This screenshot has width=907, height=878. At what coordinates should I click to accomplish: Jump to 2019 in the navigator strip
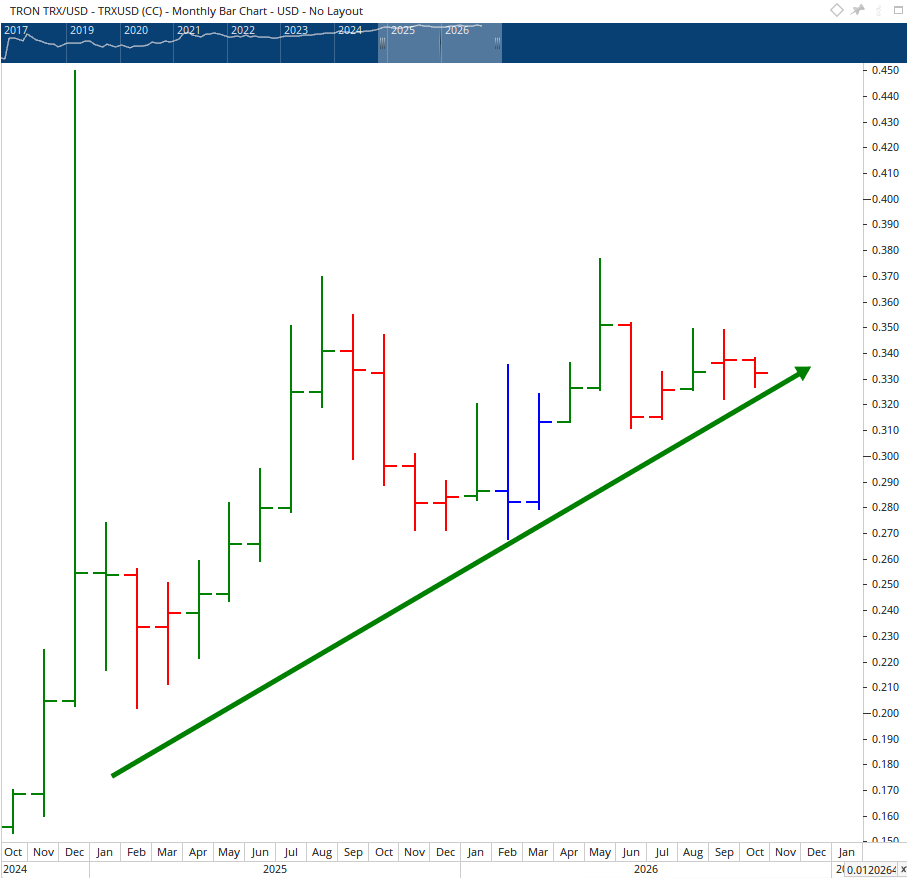tap(82, 30)
